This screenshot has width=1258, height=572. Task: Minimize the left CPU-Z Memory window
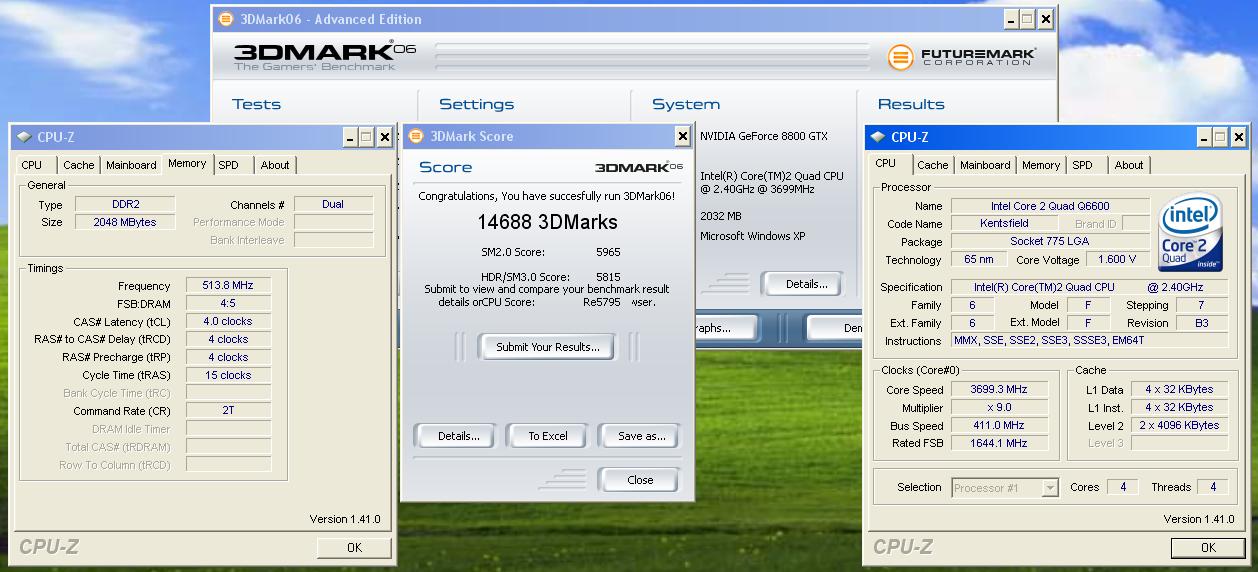[x=349, y=137]
